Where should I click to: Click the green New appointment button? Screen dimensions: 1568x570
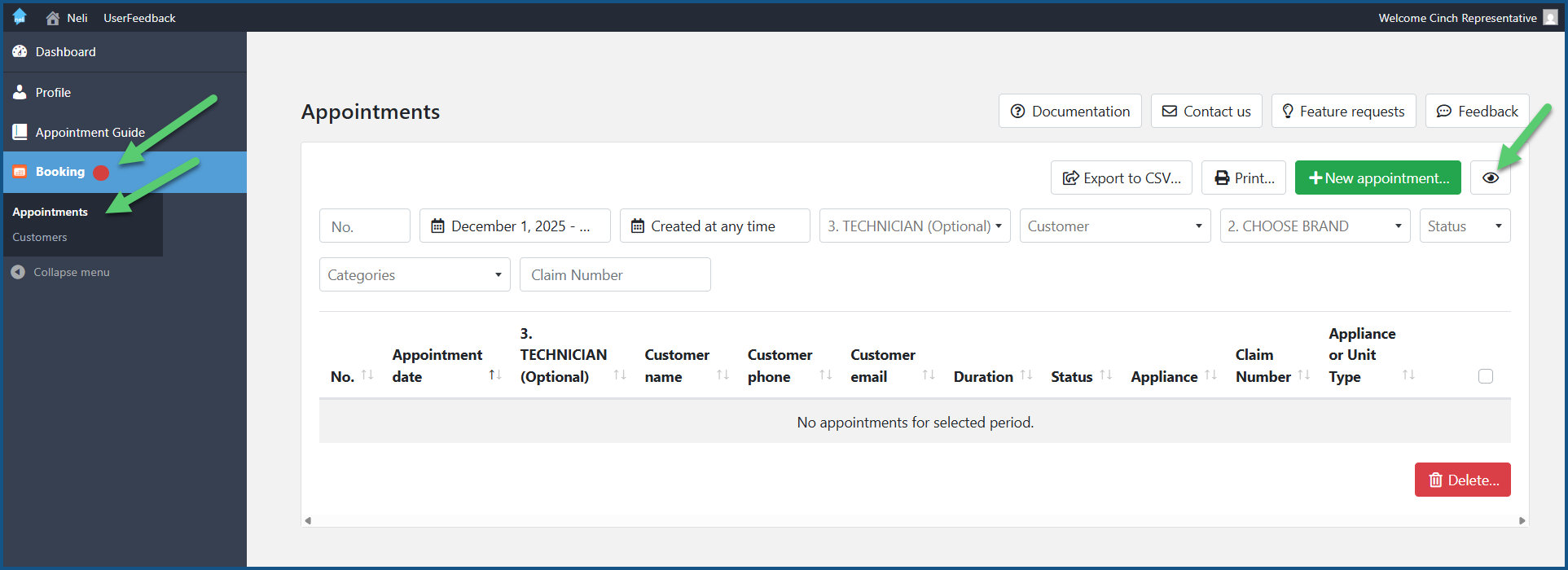1377,178
